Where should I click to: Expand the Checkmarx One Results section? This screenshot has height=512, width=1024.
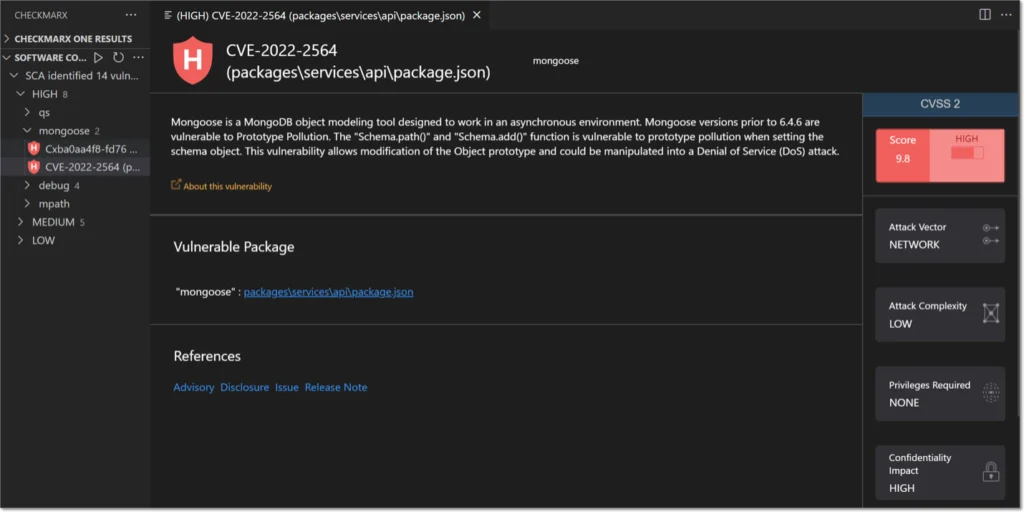tap(7, 39)
